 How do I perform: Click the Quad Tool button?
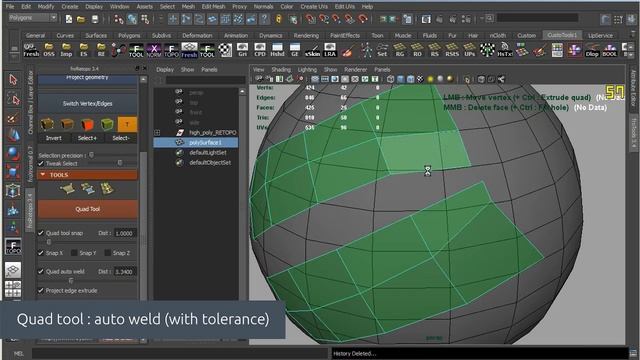(x=87, y=209)
